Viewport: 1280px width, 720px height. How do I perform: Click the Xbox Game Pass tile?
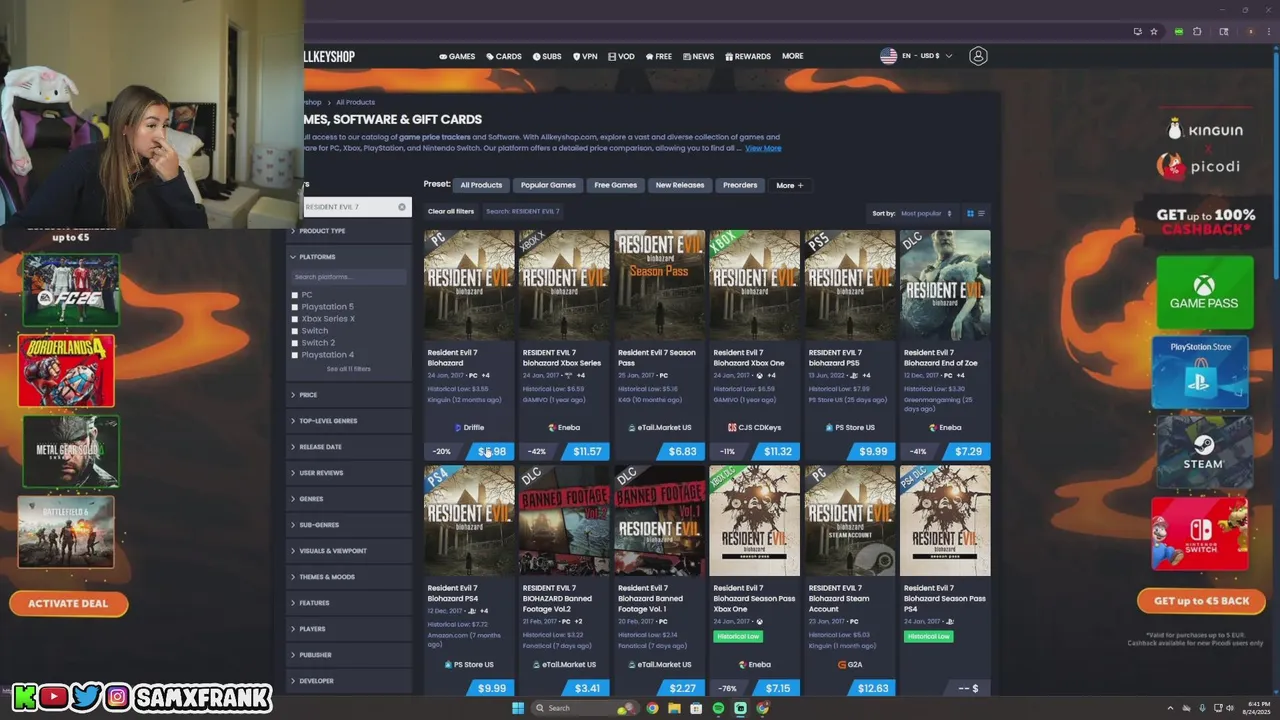point(1204,293)
